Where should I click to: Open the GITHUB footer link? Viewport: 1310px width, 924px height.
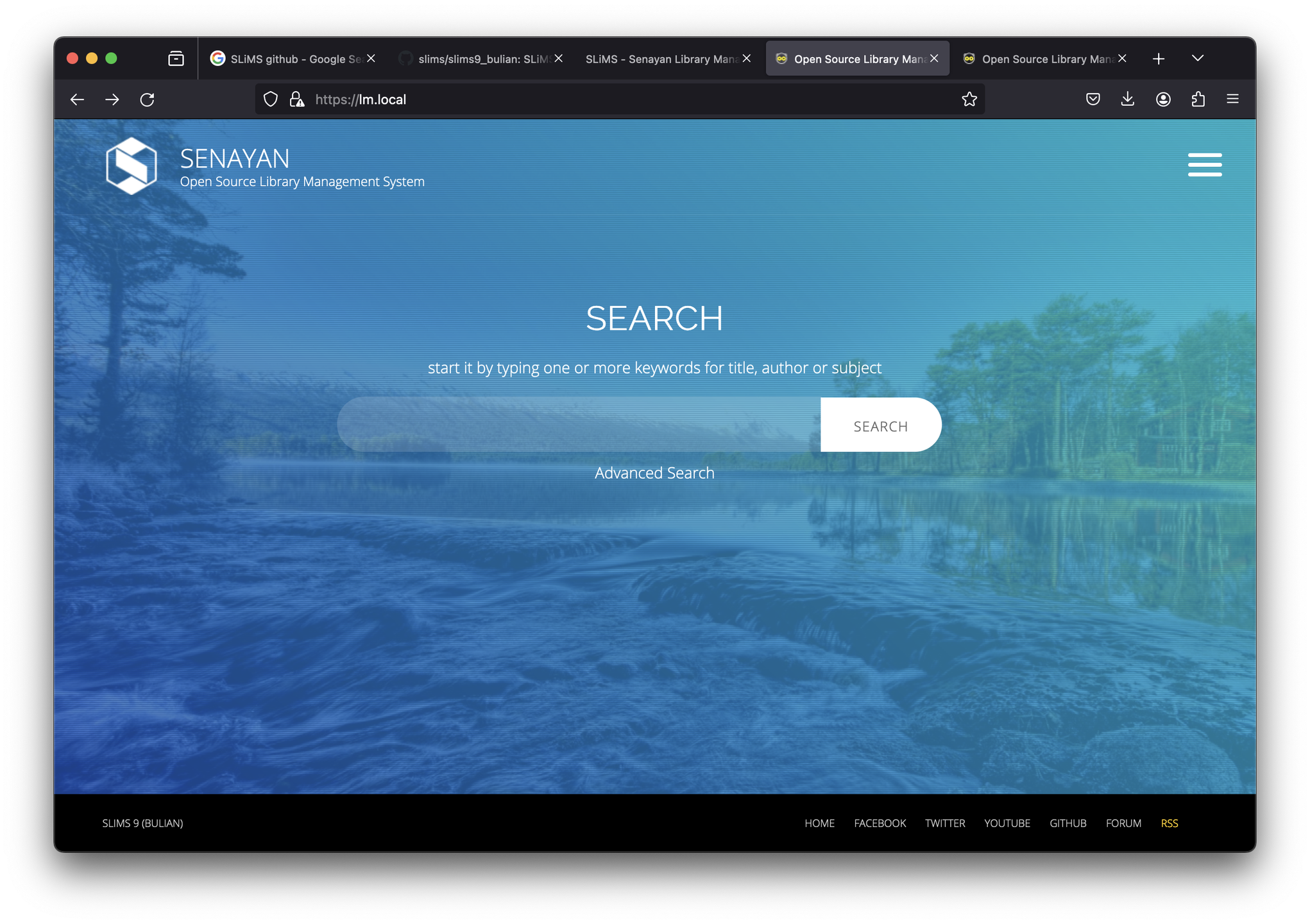[1068, 823]
